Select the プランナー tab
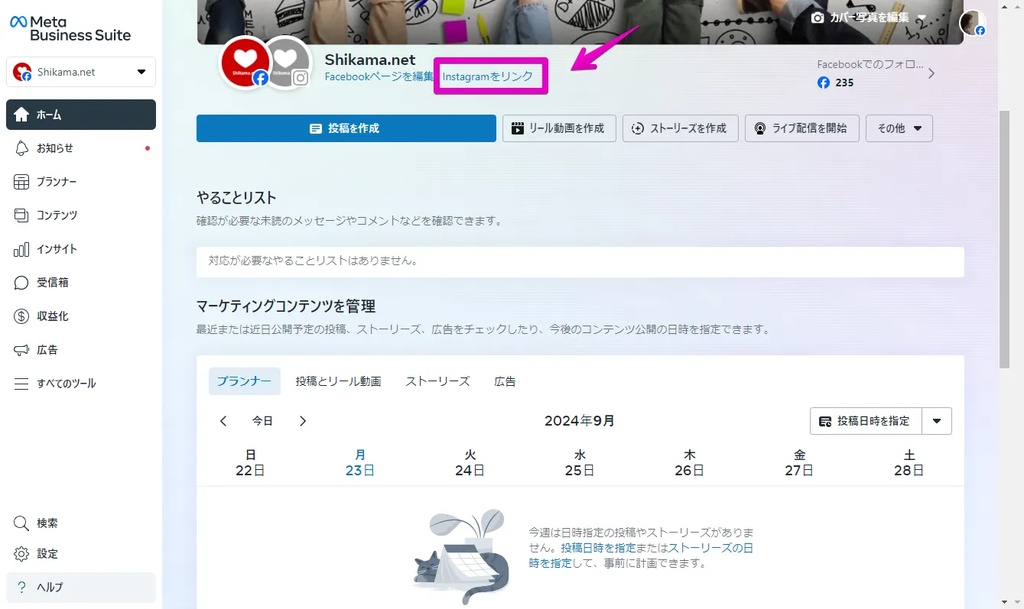 click(244, 381)
